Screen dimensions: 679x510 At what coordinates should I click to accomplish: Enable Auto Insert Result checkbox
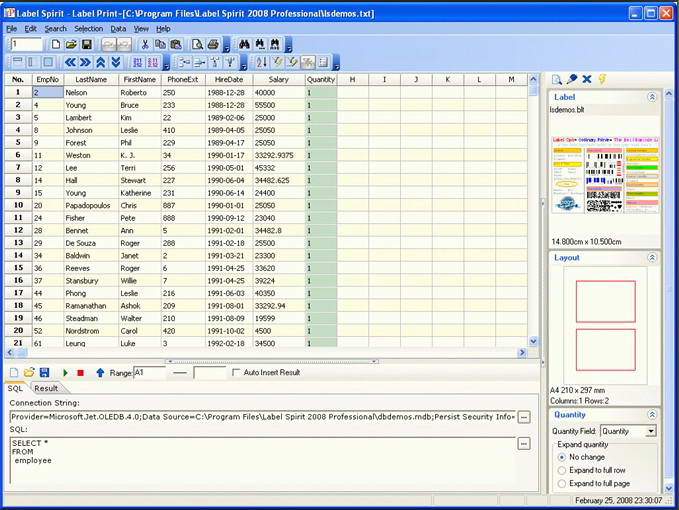point(236,373)
